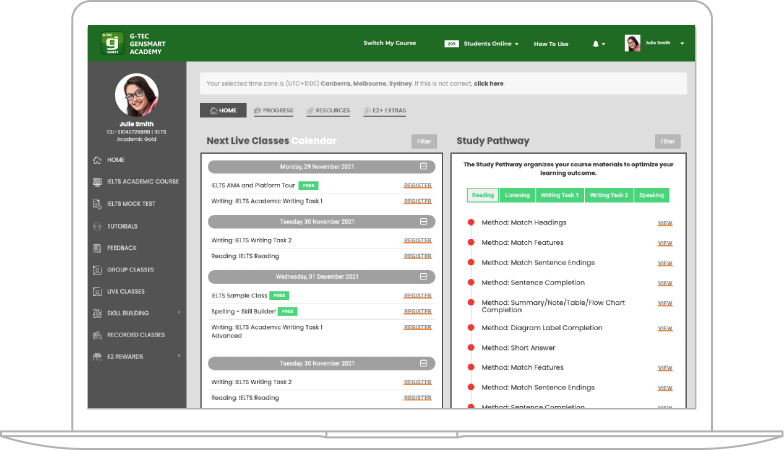Open the E2 Rewards sidebar icon

pos(98,356)
